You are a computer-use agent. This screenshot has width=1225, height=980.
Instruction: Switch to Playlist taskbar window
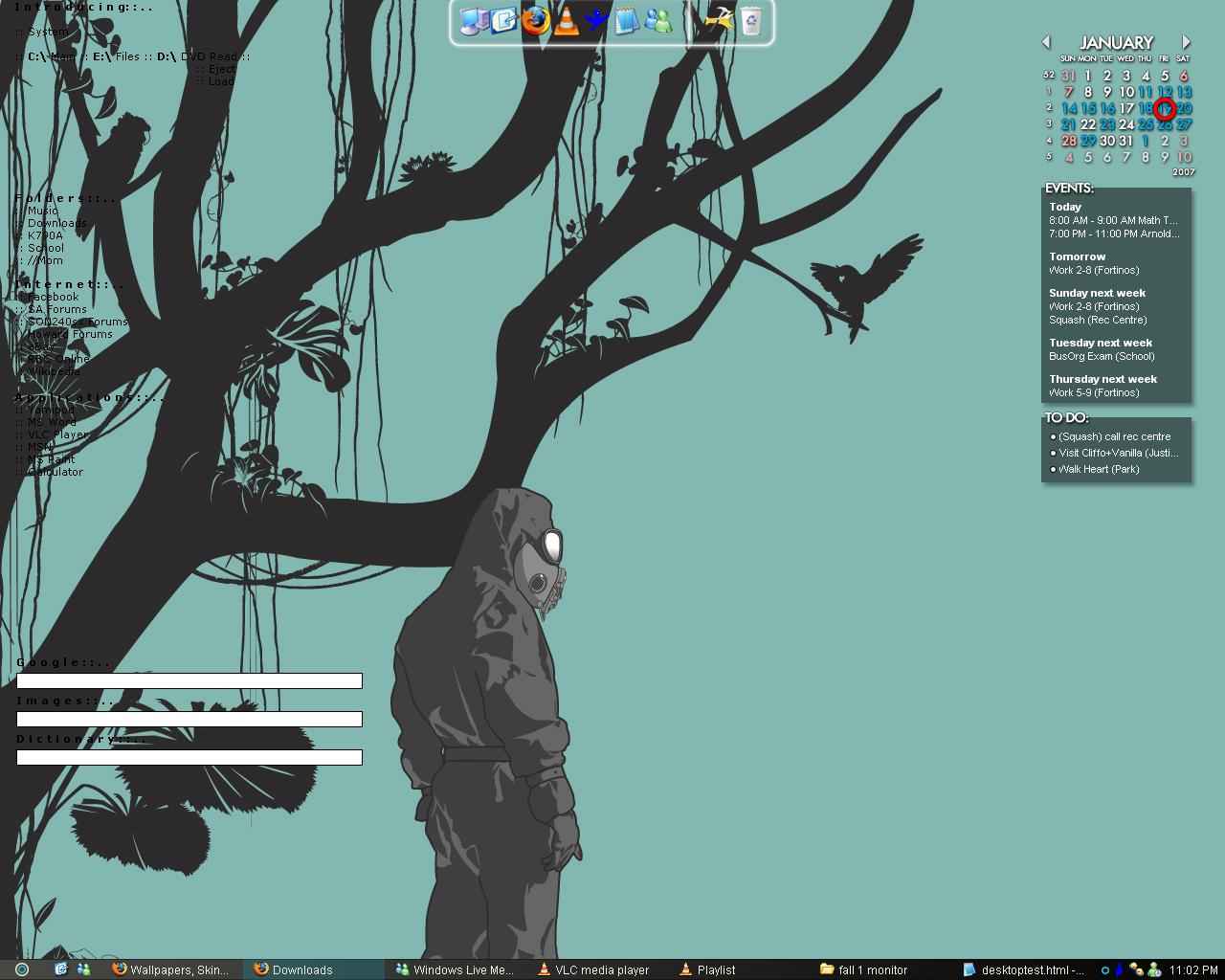pos(739,969)
